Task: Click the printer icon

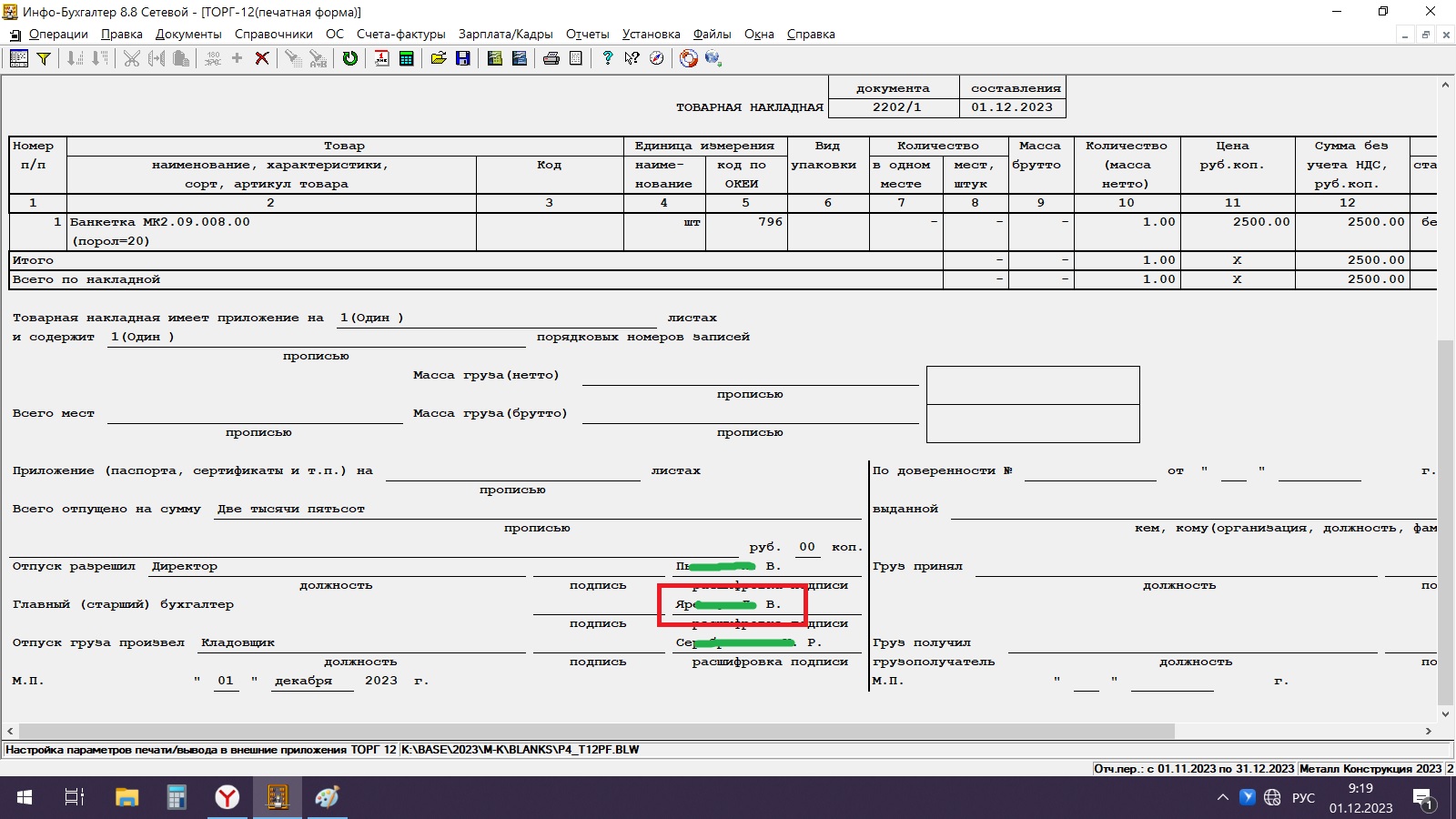Action: (551, 58)
